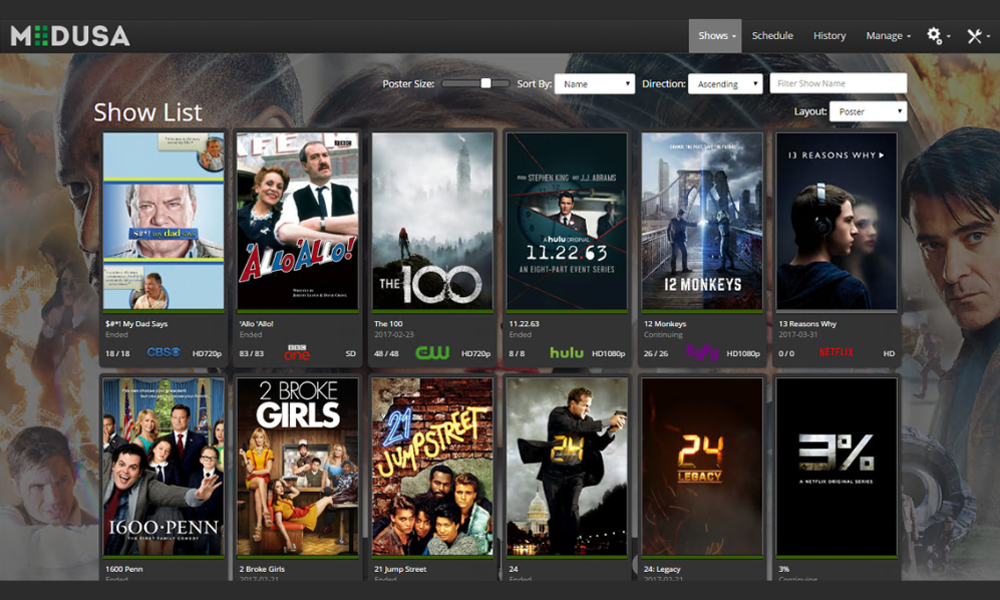Expand the Manage menu
Viewport: 1000px width, 600px height.
click(887, 36)
